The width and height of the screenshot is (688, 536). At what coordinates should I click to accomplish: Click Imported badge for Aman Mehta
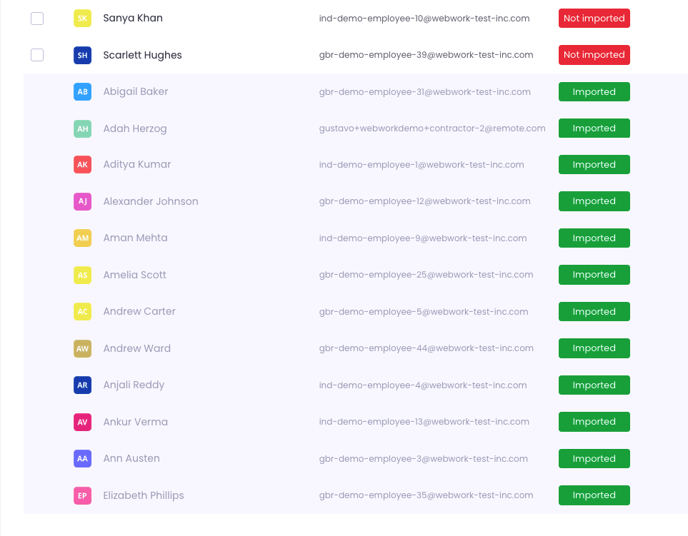pos(594,238)
